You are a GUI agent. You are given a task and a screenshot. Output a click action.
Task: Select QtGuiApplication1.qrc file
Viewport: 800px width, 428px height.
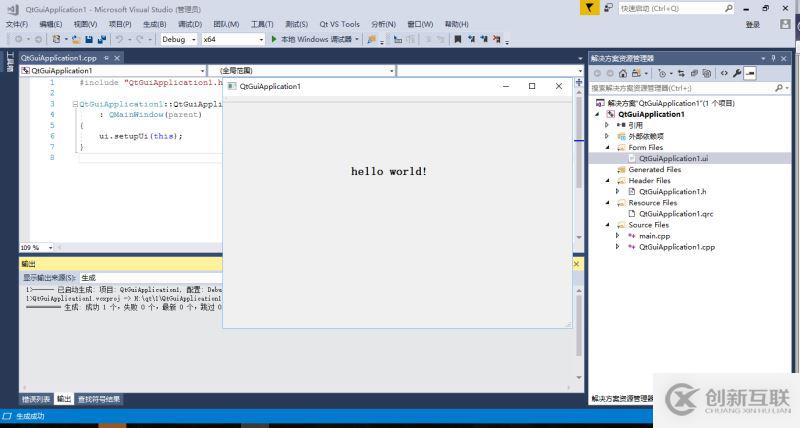(676, 214)
